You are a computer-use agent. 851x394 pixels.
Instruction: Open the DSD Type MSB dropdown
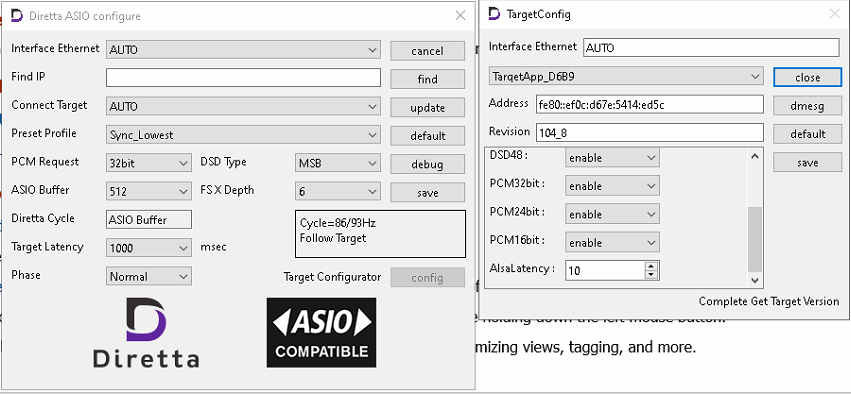coord(338,163)
